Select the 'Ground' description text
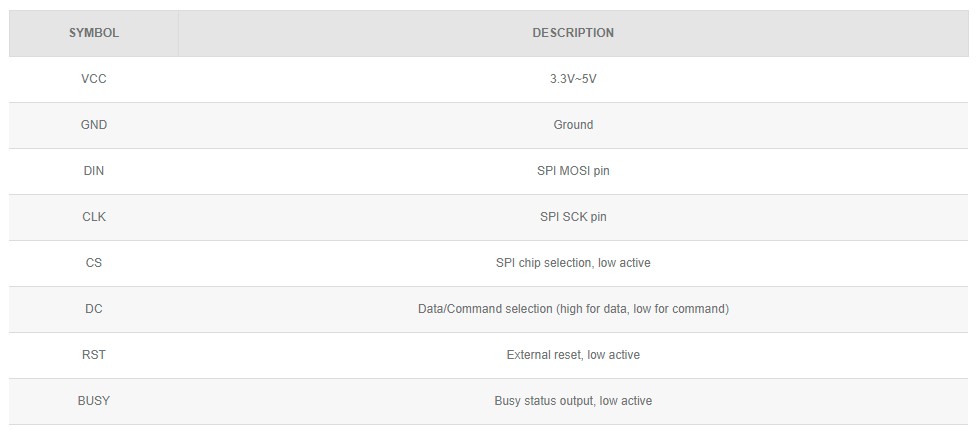The width and height of the screenshot is (978, 435). (573, 125)
